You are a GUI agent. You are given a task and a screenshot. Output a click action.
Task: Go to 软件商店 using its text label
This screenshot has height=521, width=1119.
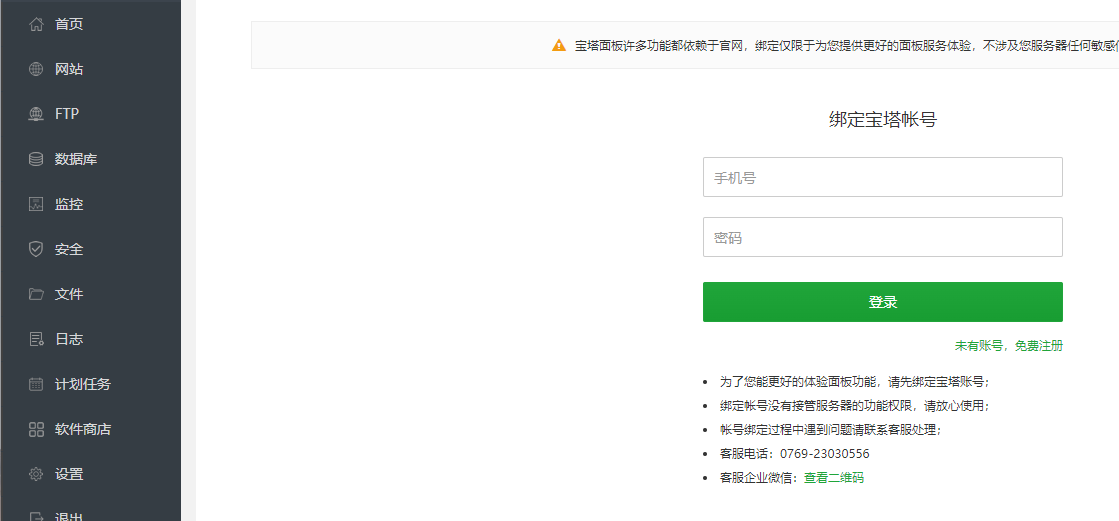pyautogui.click(x=83, y=429)
